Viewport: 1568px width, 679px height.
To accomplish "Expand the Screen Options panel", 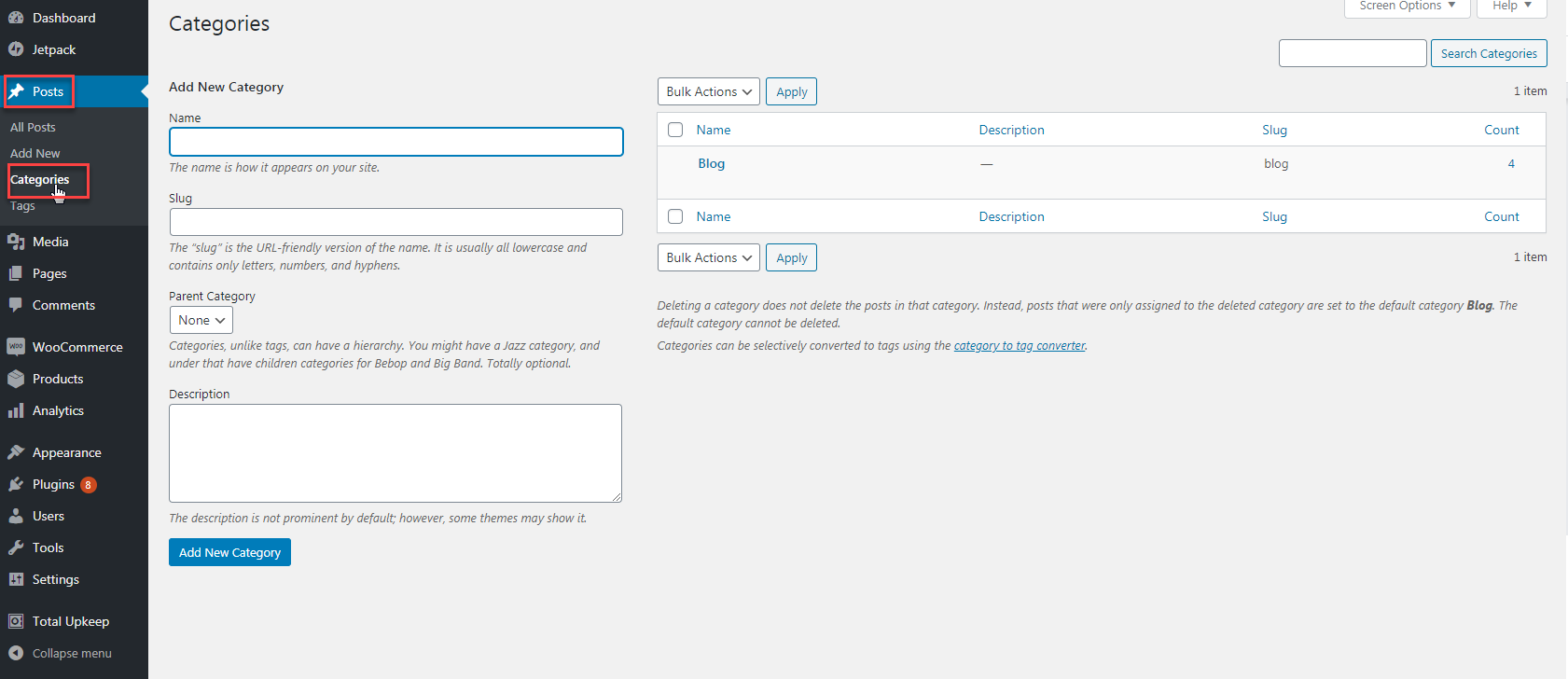I will pyautogui.click(x=1407, y=7).
